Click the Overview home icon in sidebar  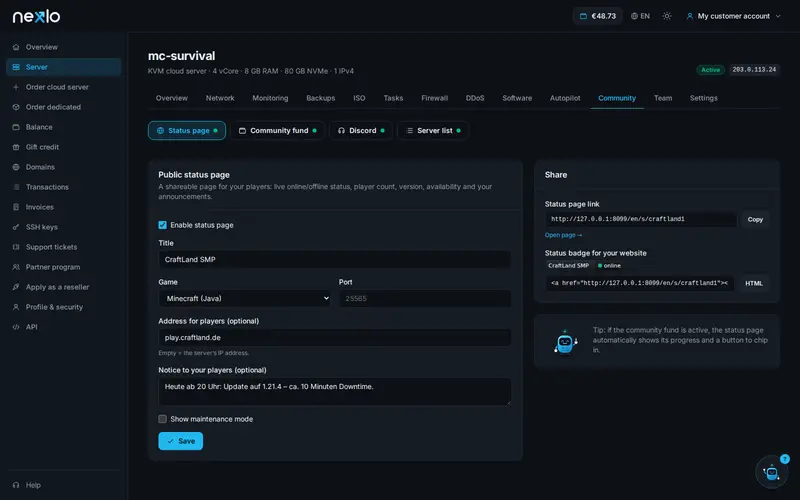[x=16, y=47]
